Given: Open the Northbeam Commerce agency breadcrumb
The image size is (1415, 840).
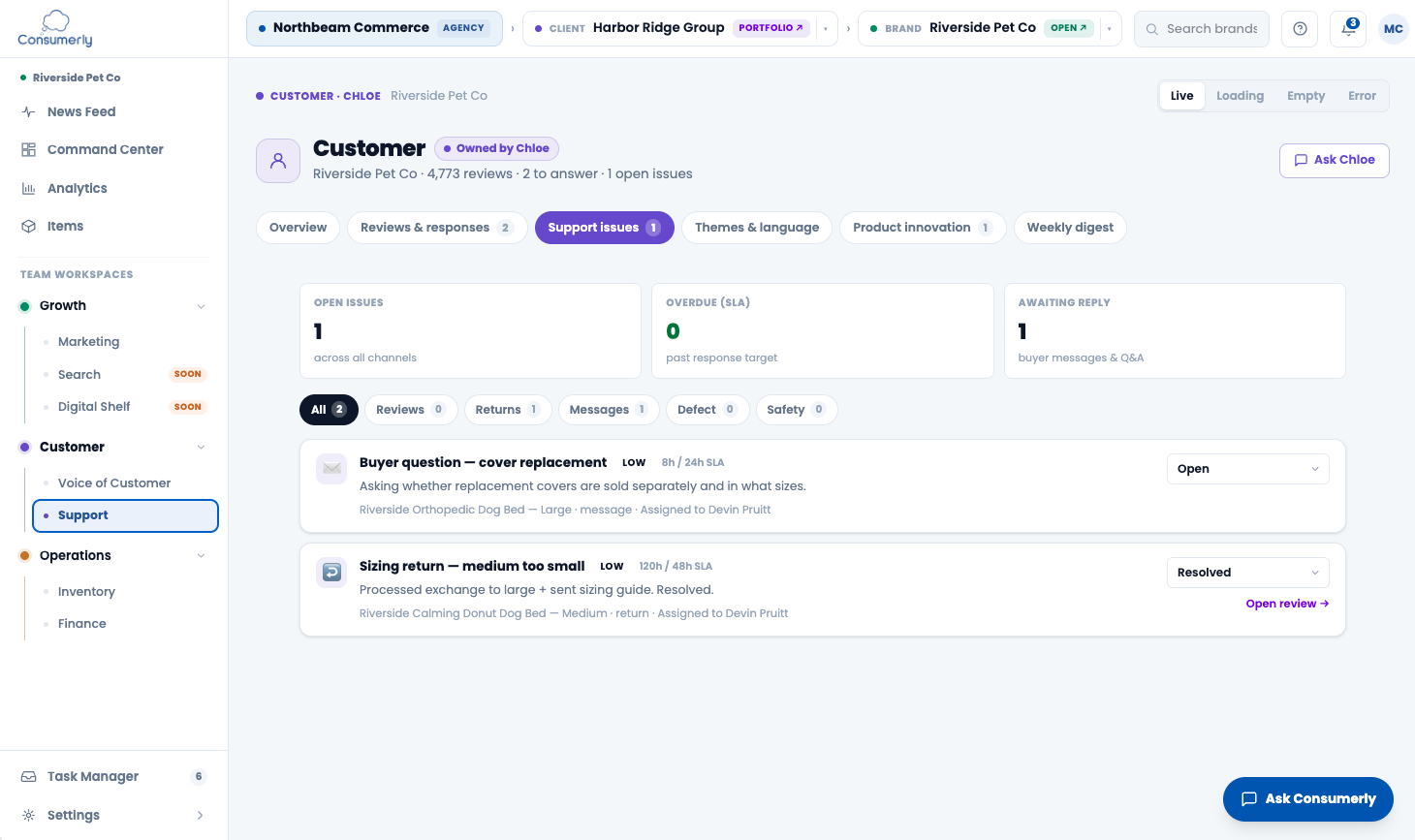Looking at the screenshot, I should coord(374,28).
